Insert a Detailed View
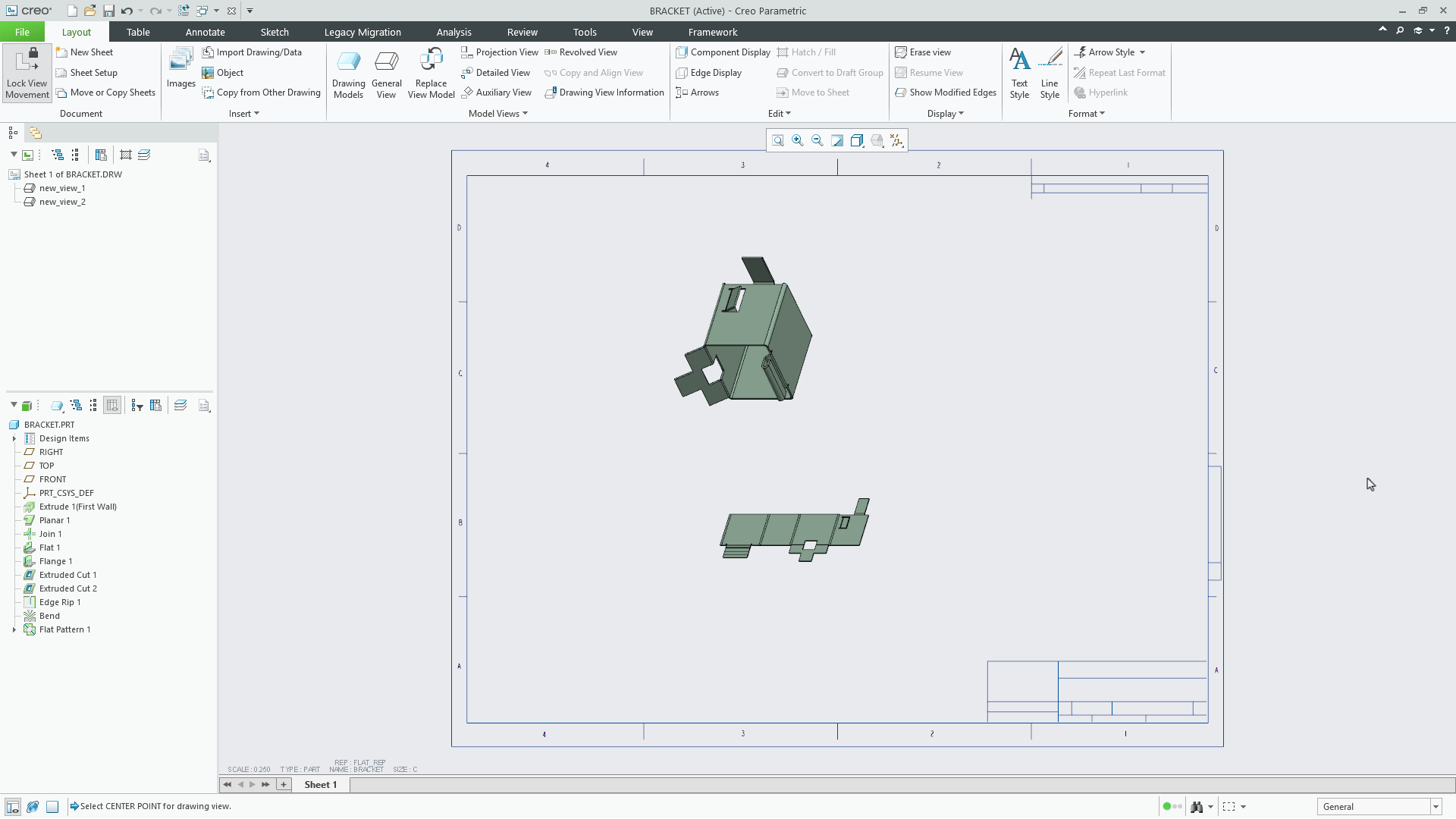This screenshot has height=819, width=1456. 496,73
